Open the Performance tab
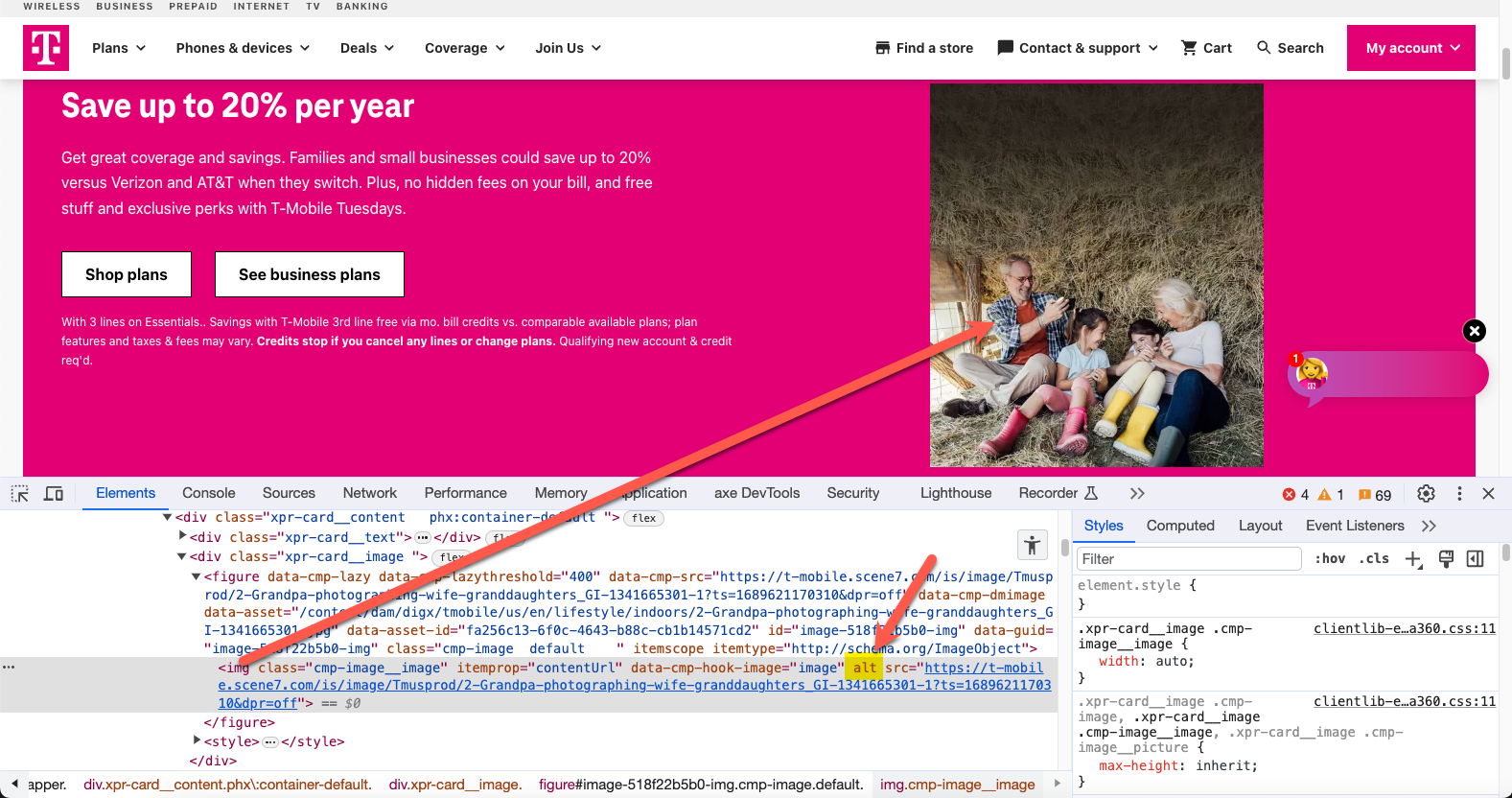 pos(466,493)
